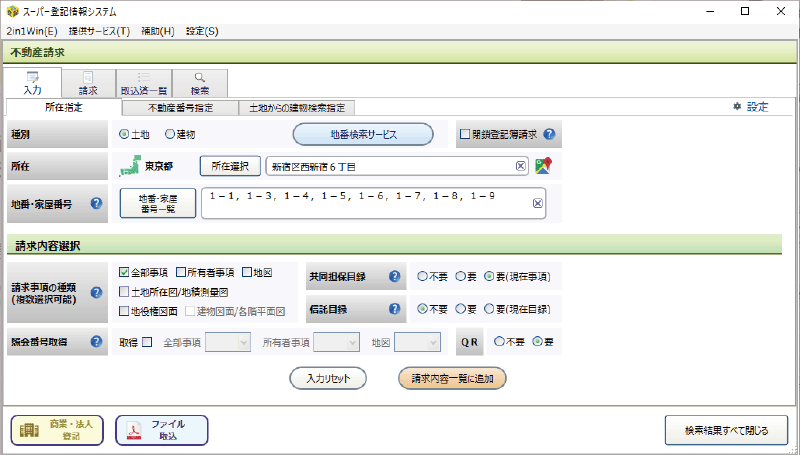Screen dimensions: 800x455
Task: Open 設定 gear at top right
Action: click(x=750, y=106)
